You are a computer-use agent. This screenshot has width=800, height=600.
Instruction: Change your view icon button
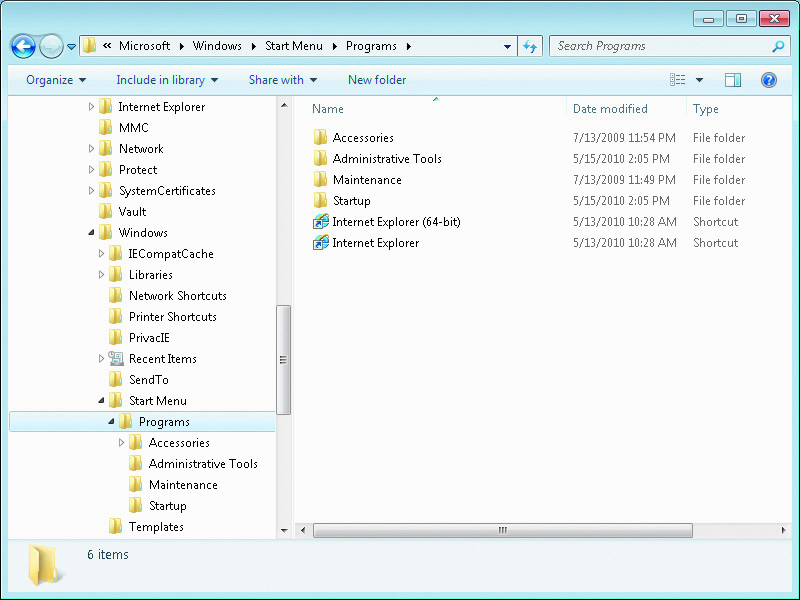[678, 80]
